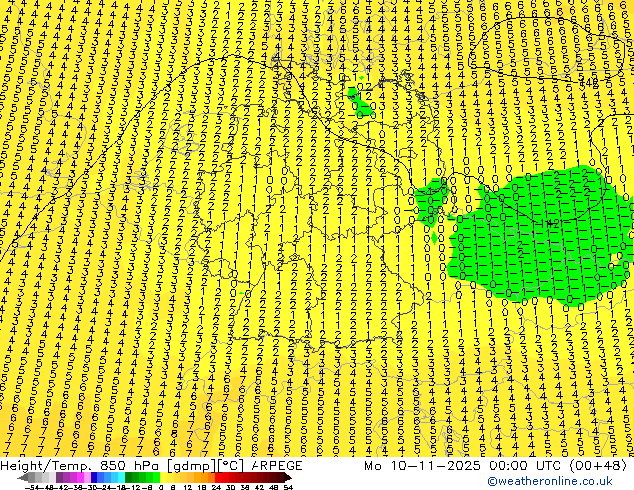Click the '142' contour height label
634x490 pixels.
[551, 224]
